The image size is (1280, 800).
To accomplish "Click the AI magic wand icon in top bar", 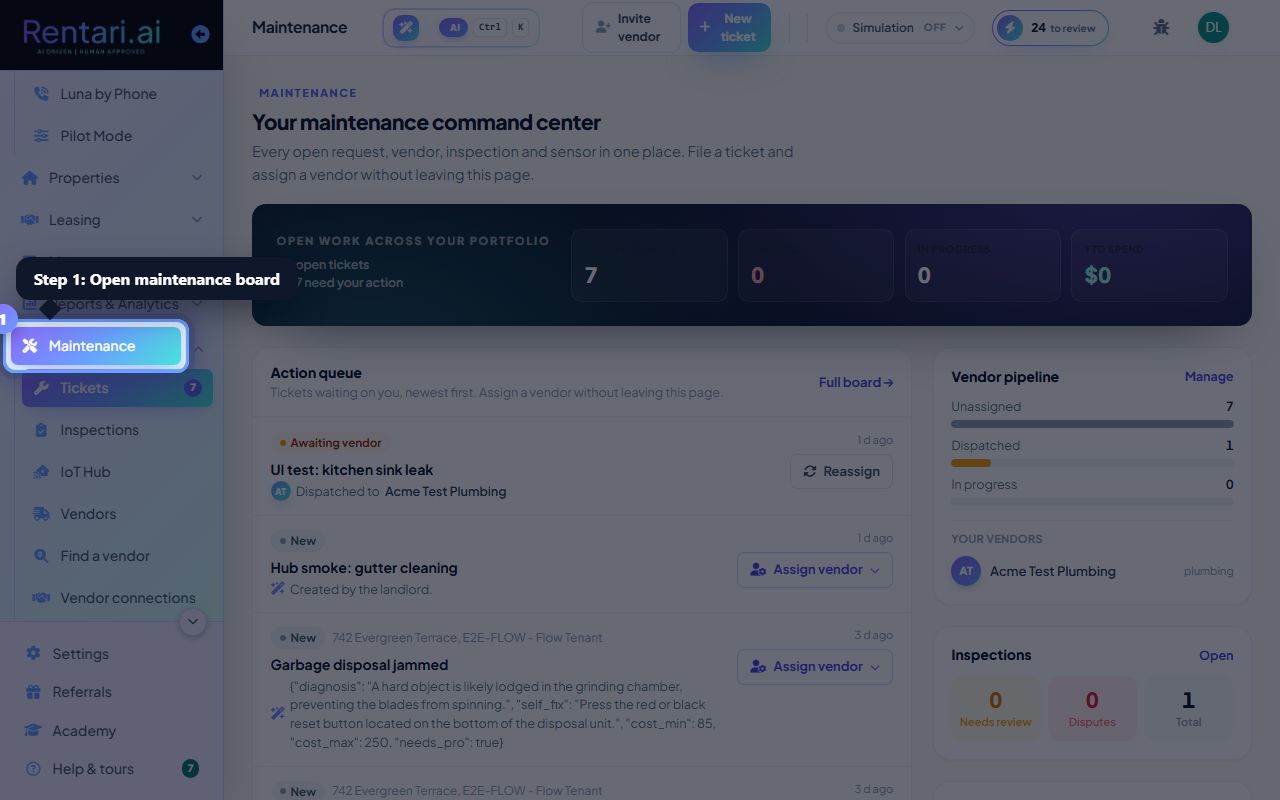I will click(x=406, y=28).
